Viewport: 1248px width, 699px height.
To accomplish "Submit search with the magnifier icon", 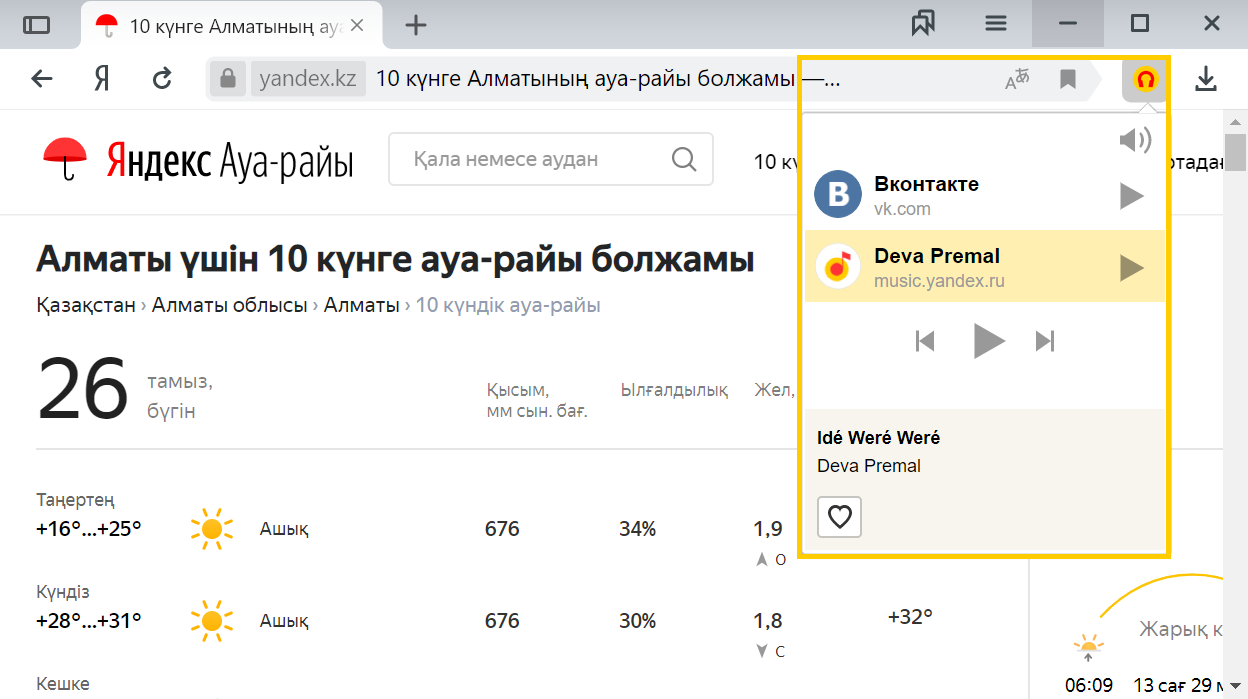I will pos(684,159).
